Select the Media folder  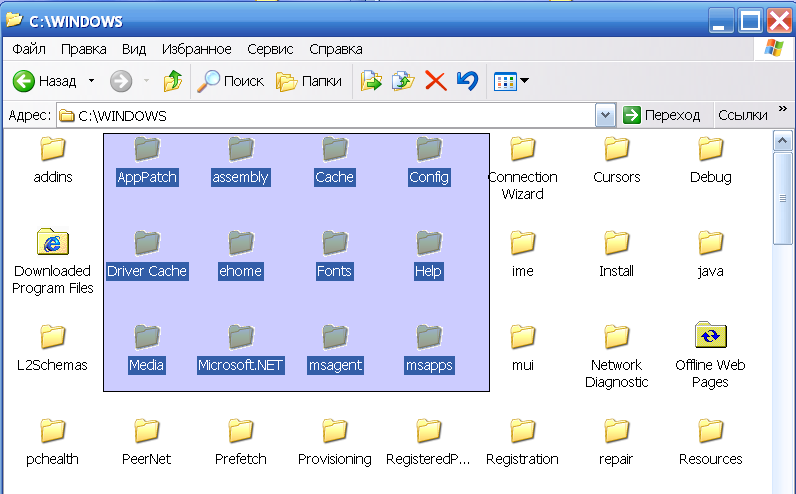pyautogui.click(x=147, y=349)
